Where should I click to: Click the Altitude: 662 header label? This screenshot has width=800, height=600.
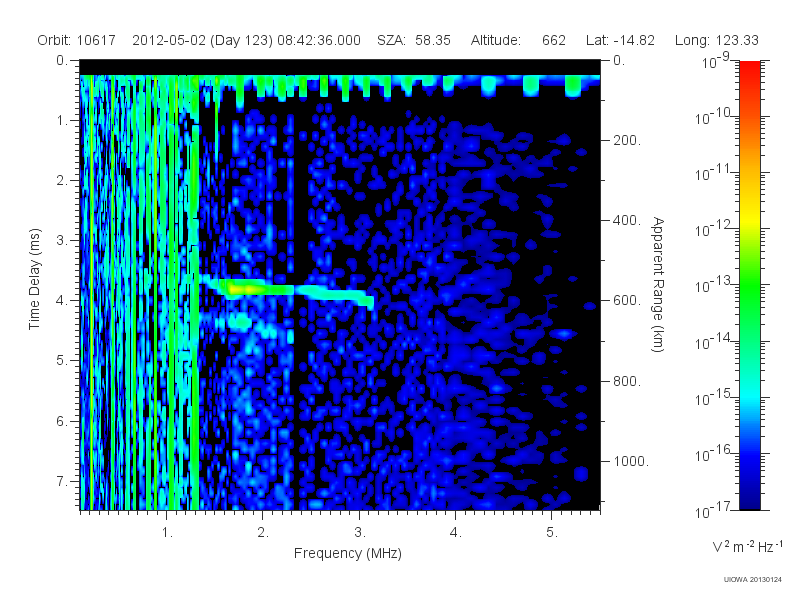(x=518, y=40)
